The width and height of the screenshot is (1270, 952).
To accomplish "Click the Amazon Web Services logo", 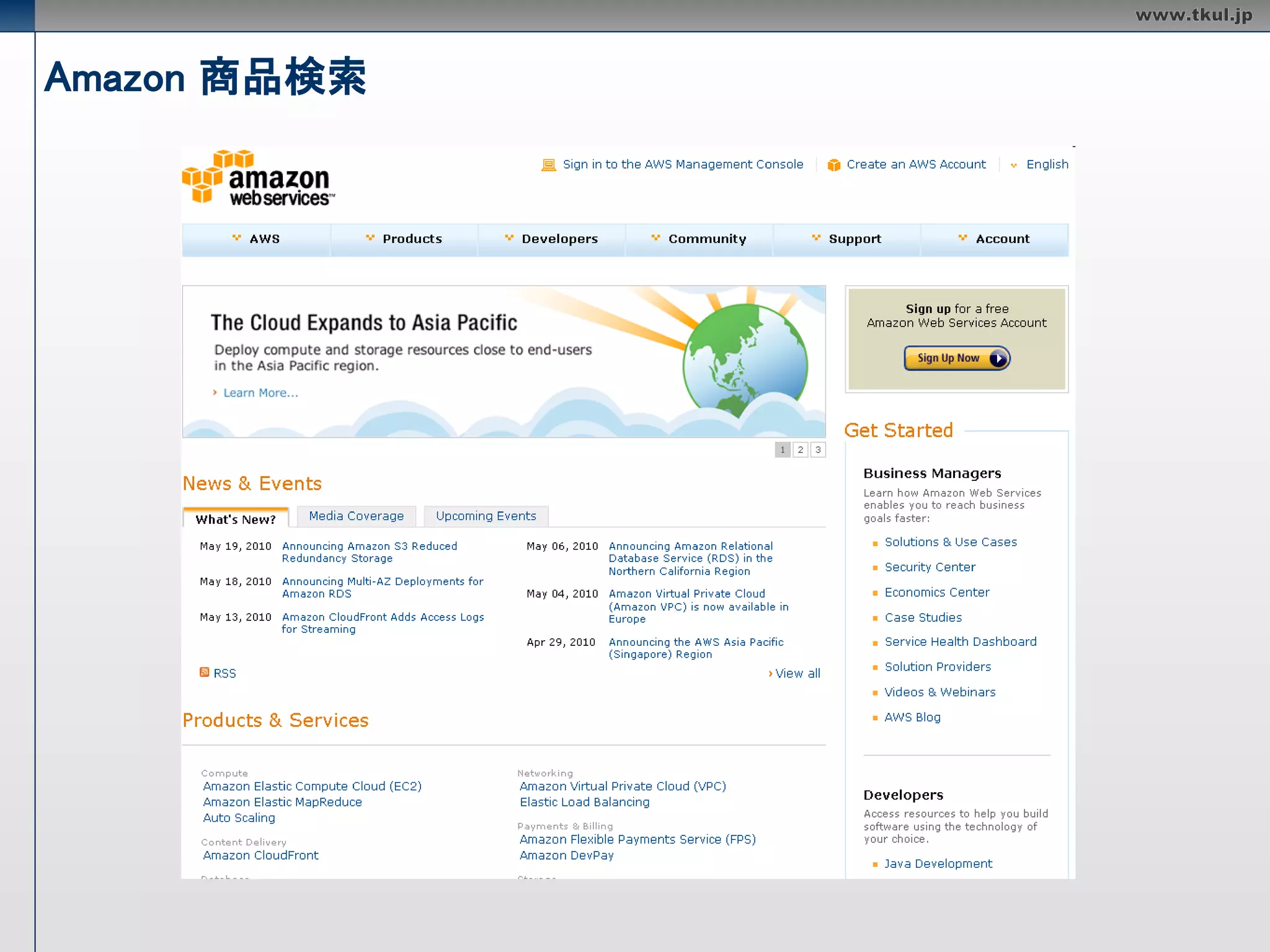I will tap(259, 177).
